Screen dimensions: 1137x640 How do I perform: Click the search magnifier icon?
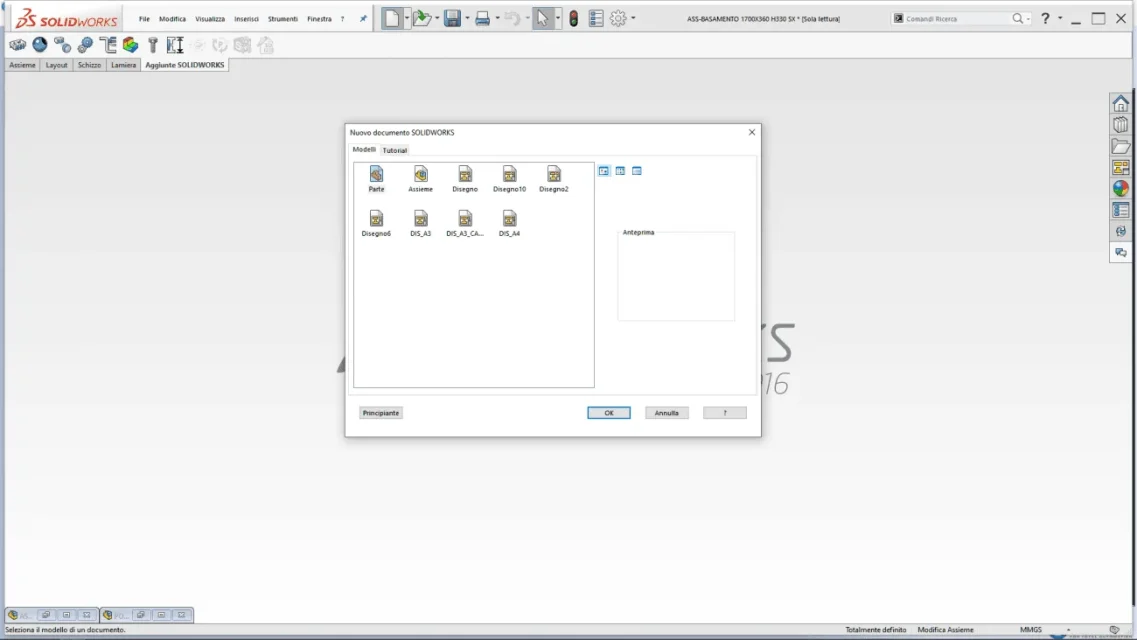tap(1018, 19)
